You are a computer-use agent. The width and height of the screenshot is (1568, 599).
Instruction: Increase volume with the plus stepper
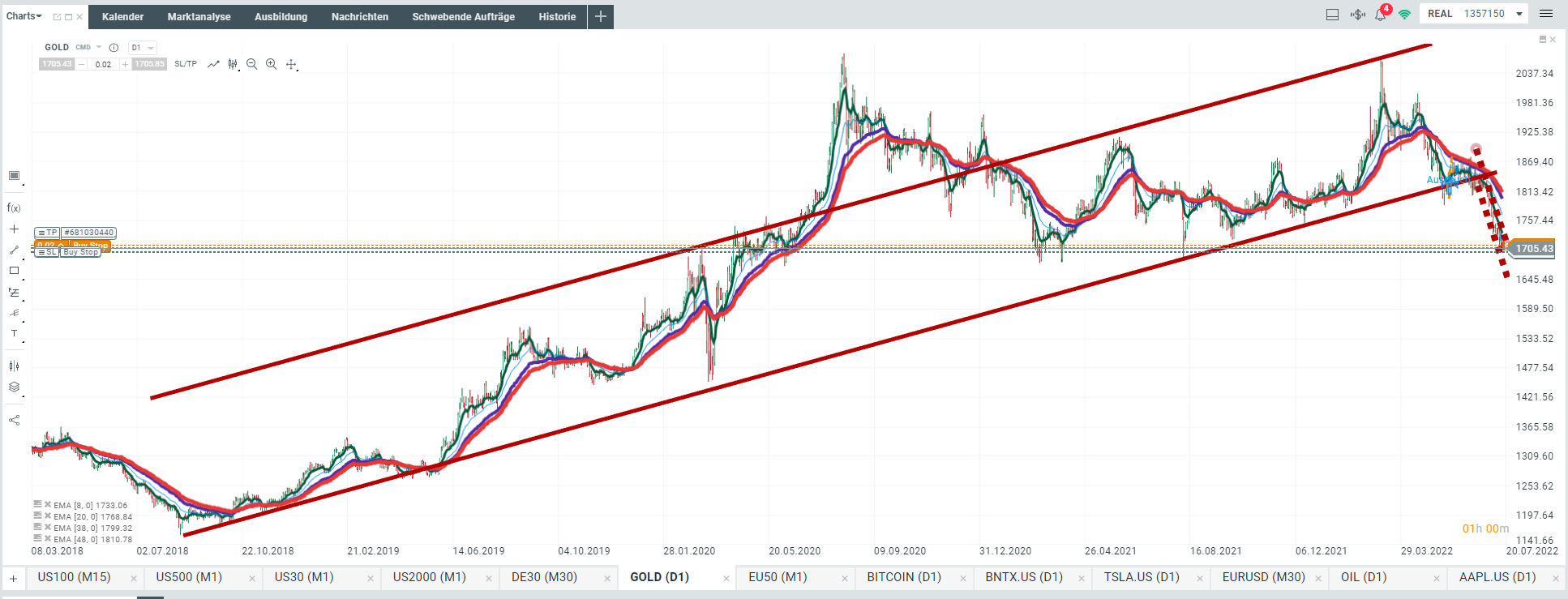pos(125,64)
